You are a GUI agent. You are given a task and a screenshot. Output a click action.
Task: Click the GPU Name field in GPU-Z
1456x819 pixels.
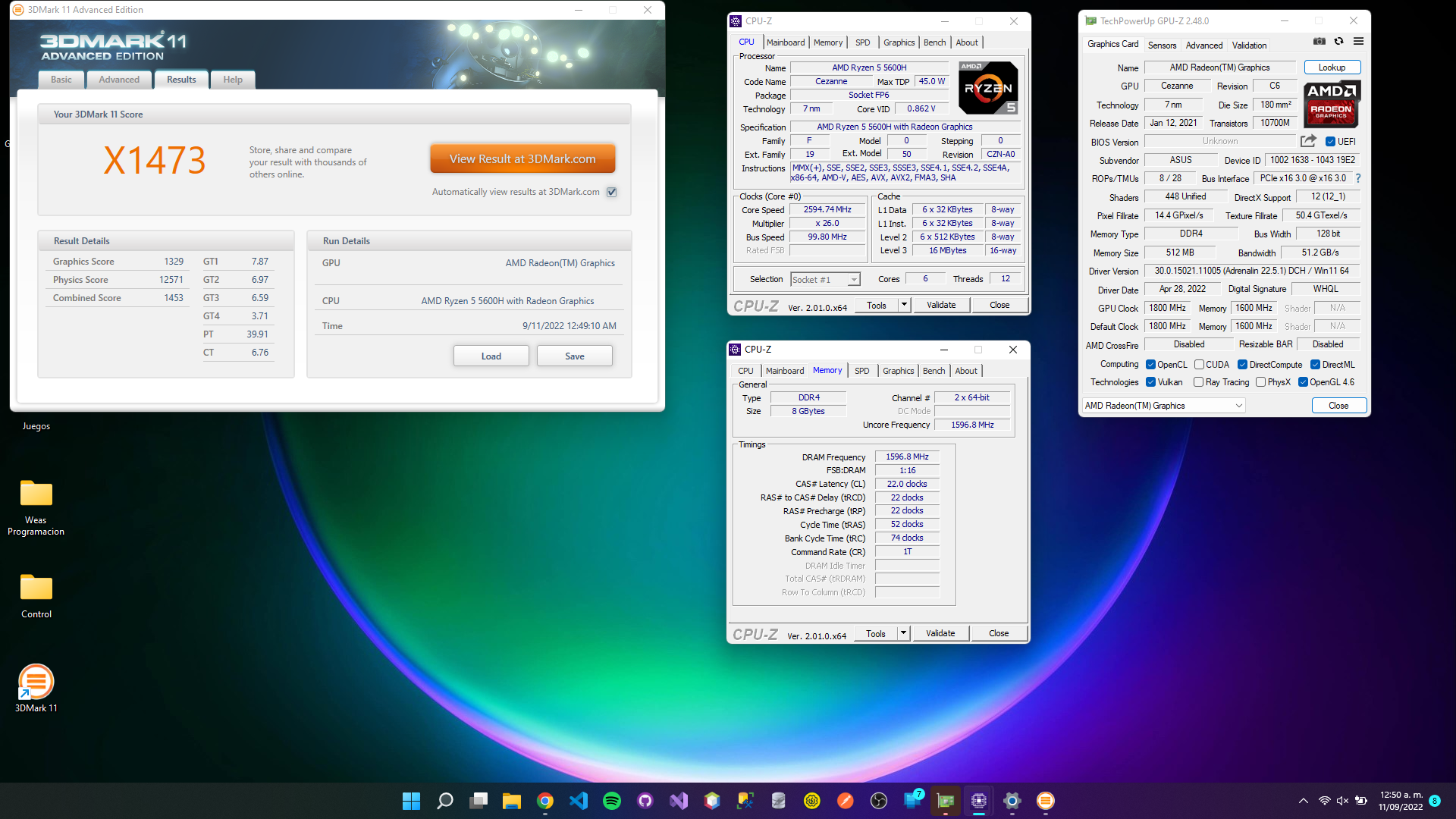point(1219,67)
